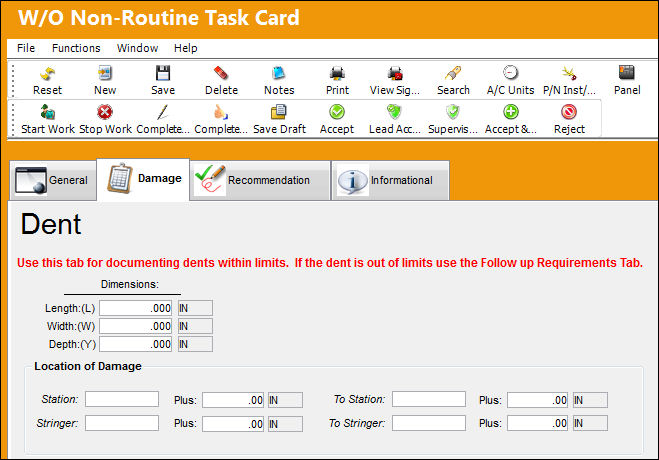The width and height of the screenshot is (659, 460).
Task: Click IN unit box after To Station Plus
Action: point(590,400)
